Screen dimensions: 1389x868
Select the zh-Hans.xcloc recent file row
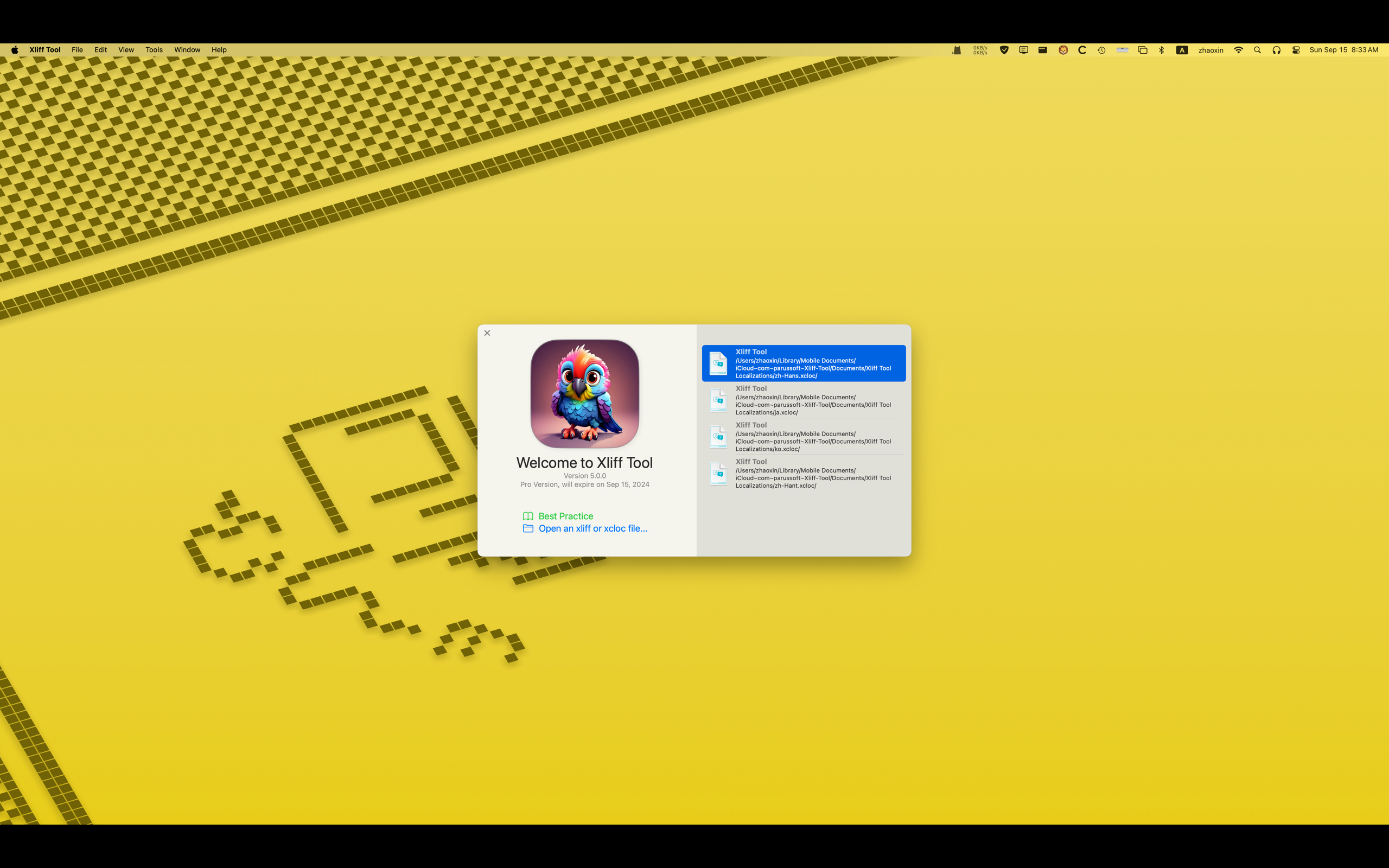click(804, 363)
